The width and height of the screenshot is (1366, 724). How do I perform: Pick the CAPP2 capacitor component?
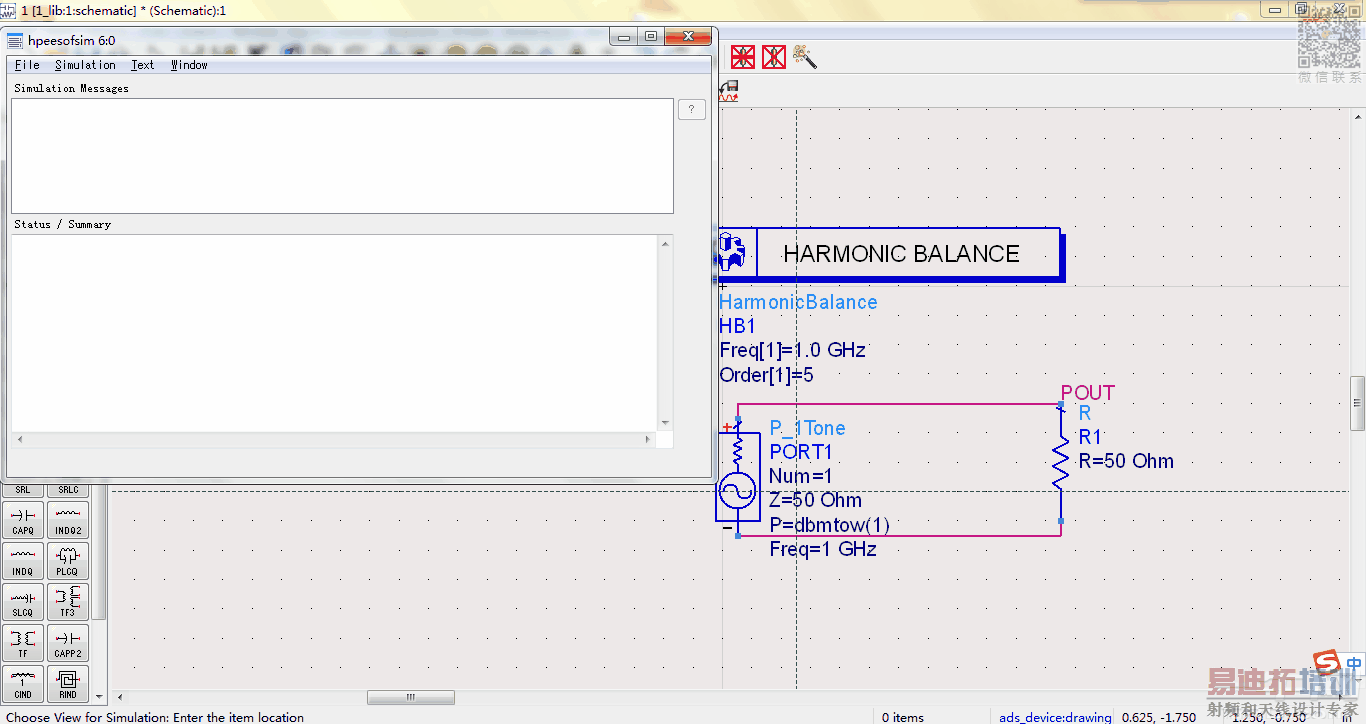[68, 643]
